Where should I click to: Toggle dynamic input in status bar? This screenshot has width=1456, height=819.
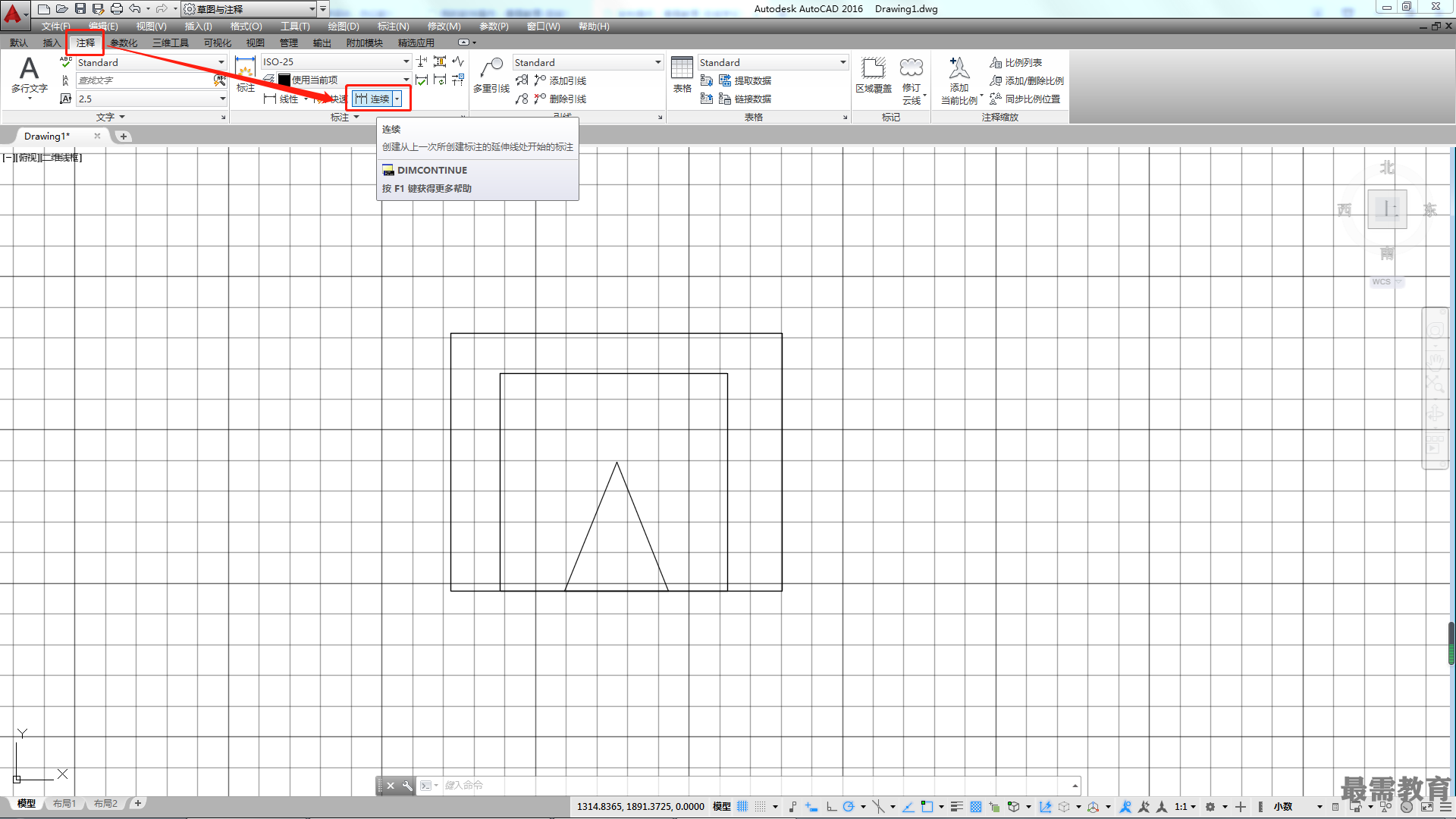[812, 807]
